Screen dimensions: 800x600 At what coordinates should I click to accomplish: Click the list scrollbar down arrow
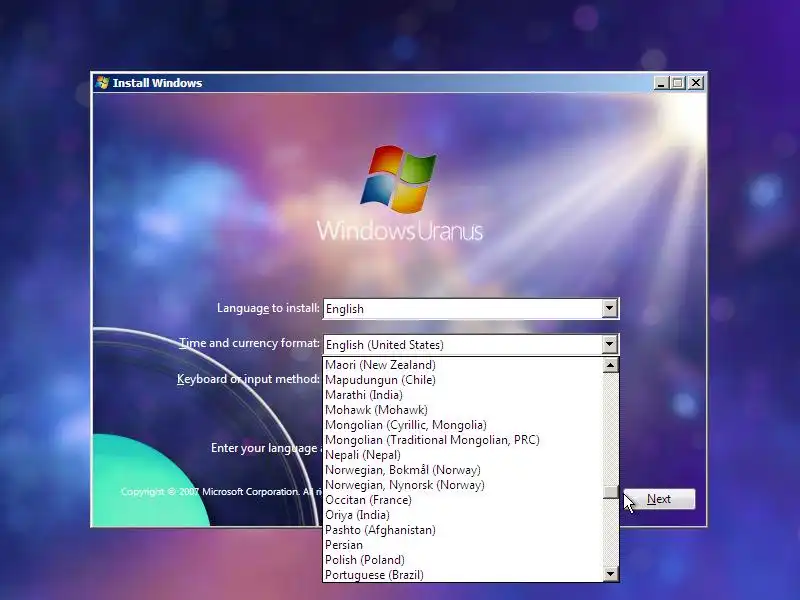610,574
